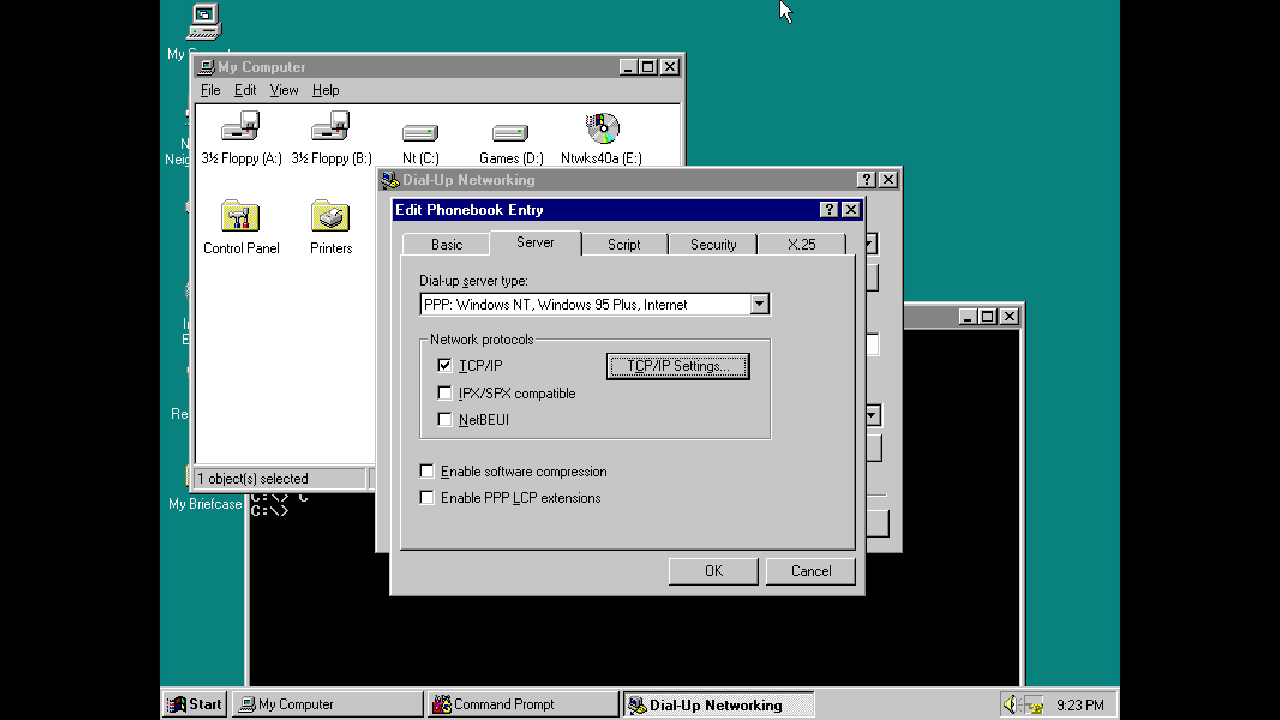The width and height of the screenshot is (1280, 720).
Task: Switch to My Computer taskbar button
Action: 328,704
